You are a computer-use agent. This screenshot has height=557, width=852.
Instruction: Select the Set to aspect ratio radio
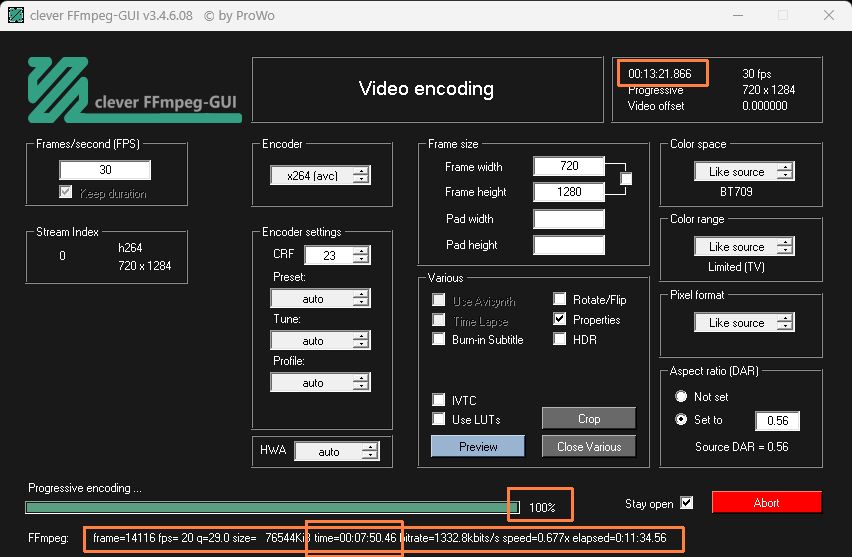click(x=681, y=420)
